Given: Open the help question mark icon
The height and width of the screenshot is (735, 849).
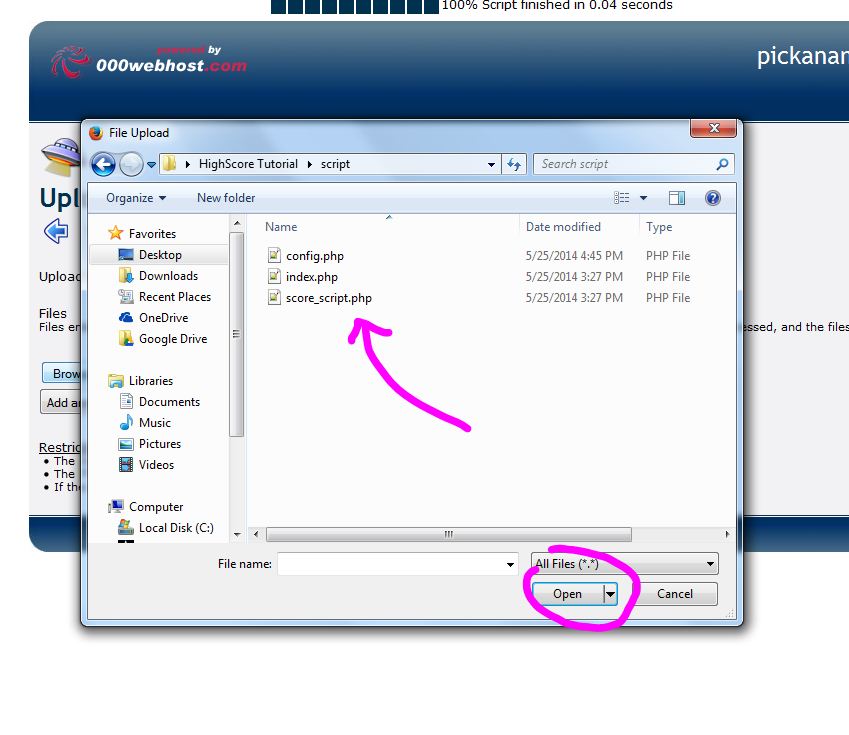Looking at the screenshot, I should pos(713,198).
